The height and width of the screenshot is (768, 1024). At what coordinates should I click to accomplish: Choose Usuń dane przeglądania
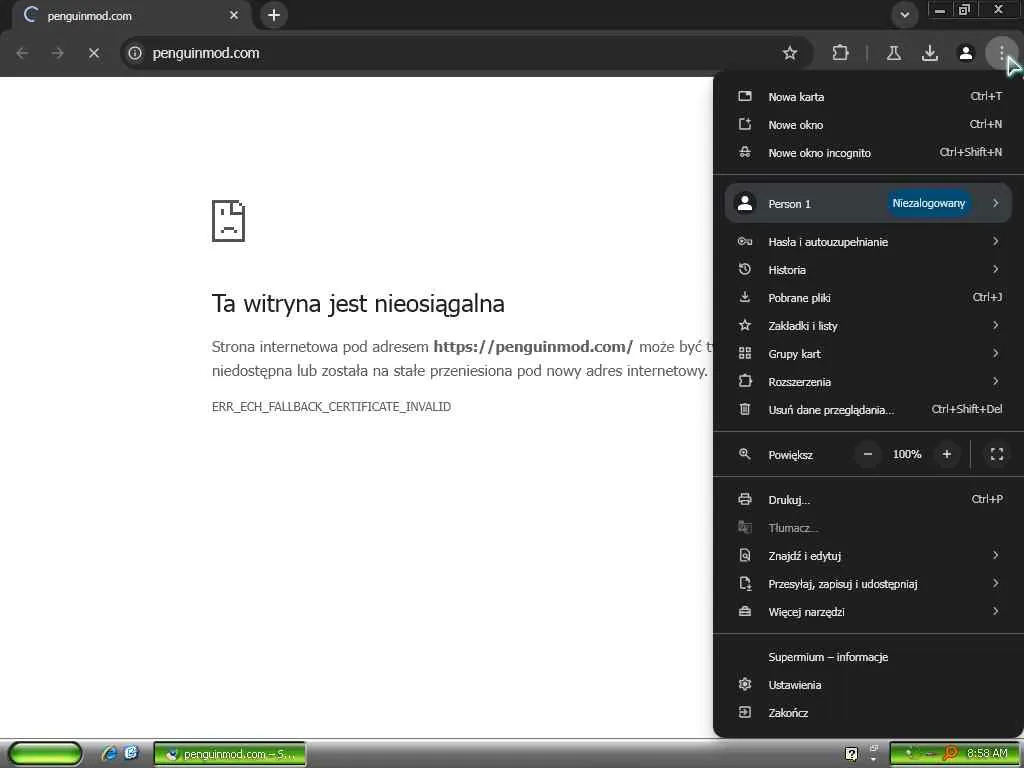(868, 410)
